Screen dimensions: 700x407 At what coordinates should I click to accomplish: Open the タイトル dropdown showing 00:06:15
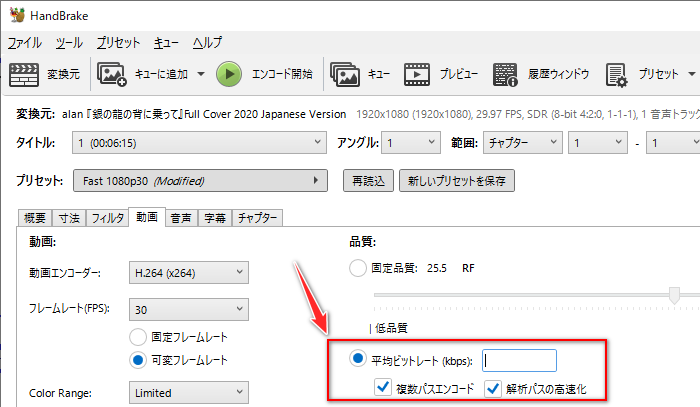[199, 143]
